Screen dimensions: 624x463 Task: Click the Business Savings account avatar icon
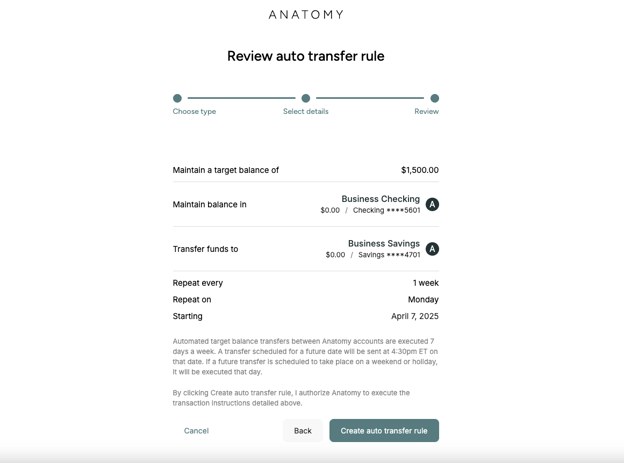(x=432, y=249)
